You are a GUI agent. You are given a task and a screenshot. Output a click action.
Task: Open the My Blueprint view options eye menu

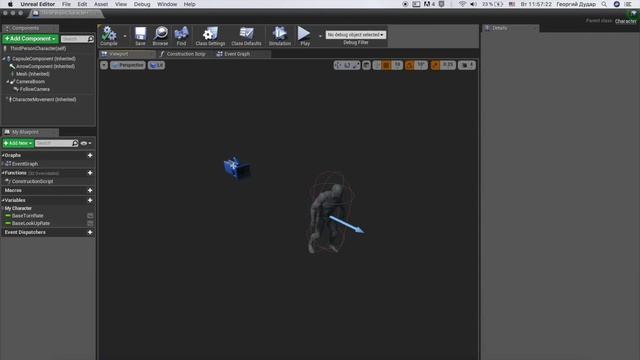click(86, 143)
